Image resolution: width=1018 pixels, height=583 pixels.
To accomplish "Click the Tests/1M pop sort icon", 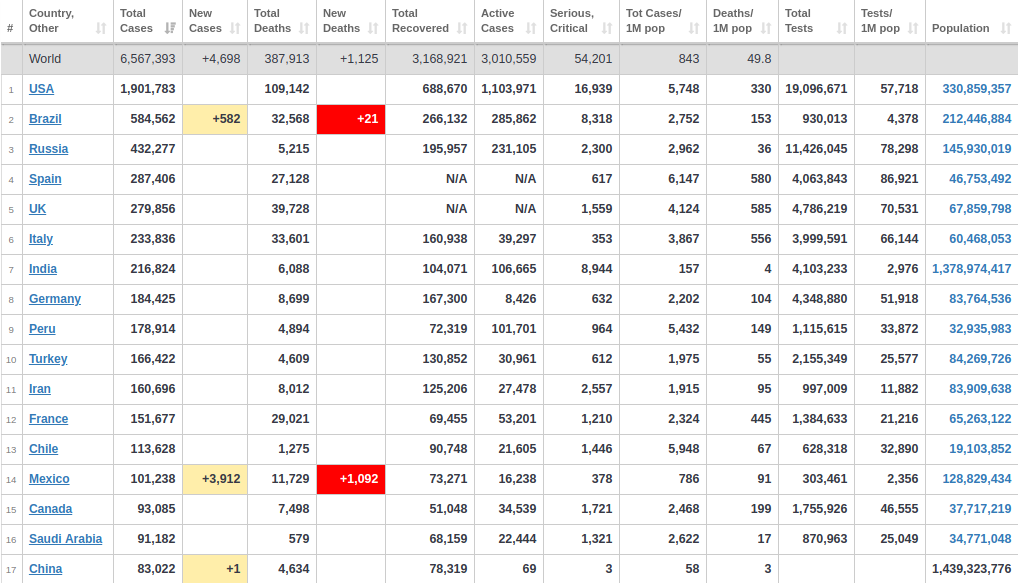I will [x=913, y=29].
